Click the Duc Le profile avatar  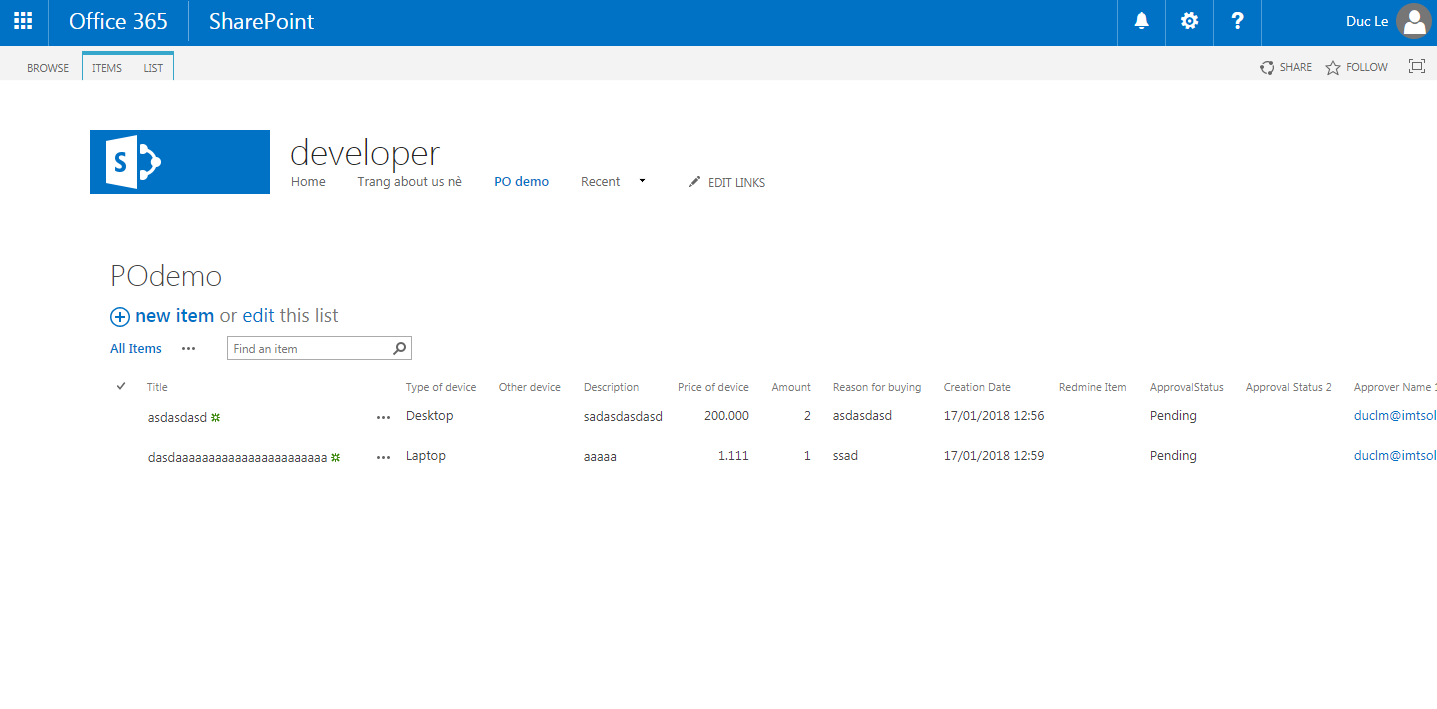[x=1413, y=22]
